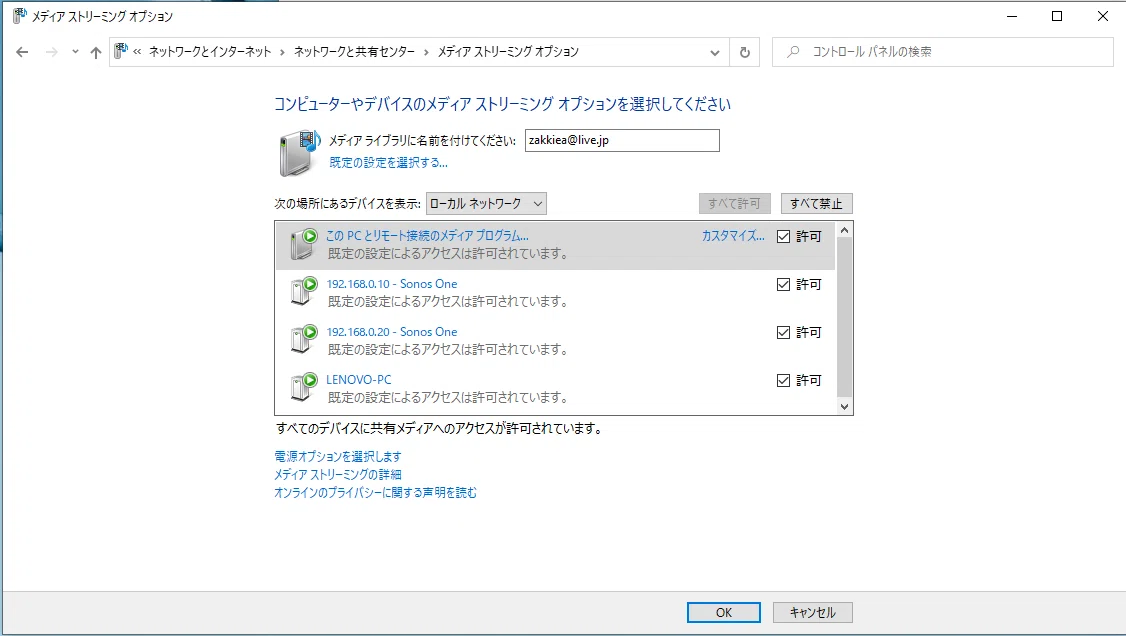The image size is (1126, 636).
Task: Open オンラインのプライバシーに関する声明を読む link
Action: (x=375, y=492)
